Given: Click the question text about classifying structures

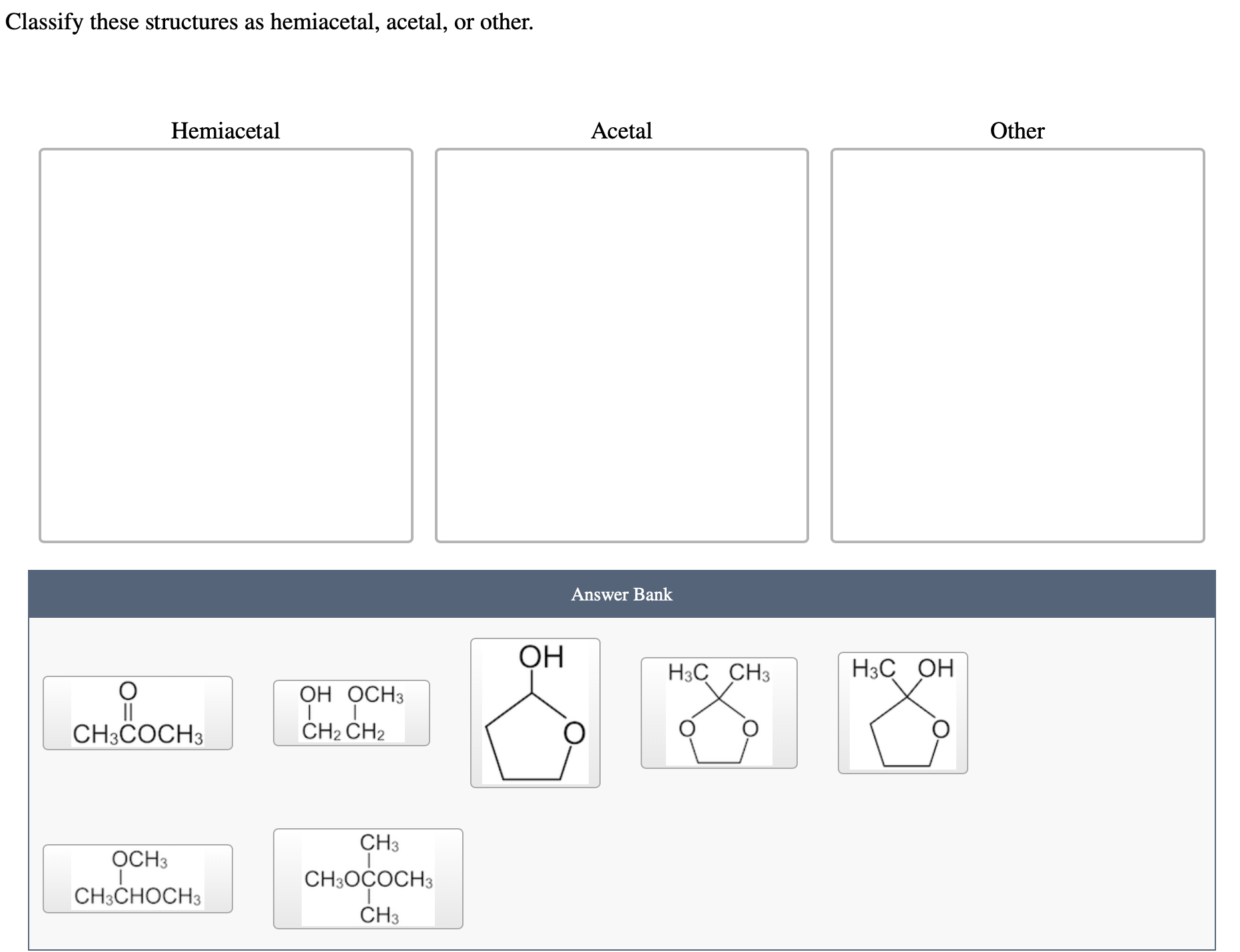Looking at the screenshot, I should coord(268,21).
